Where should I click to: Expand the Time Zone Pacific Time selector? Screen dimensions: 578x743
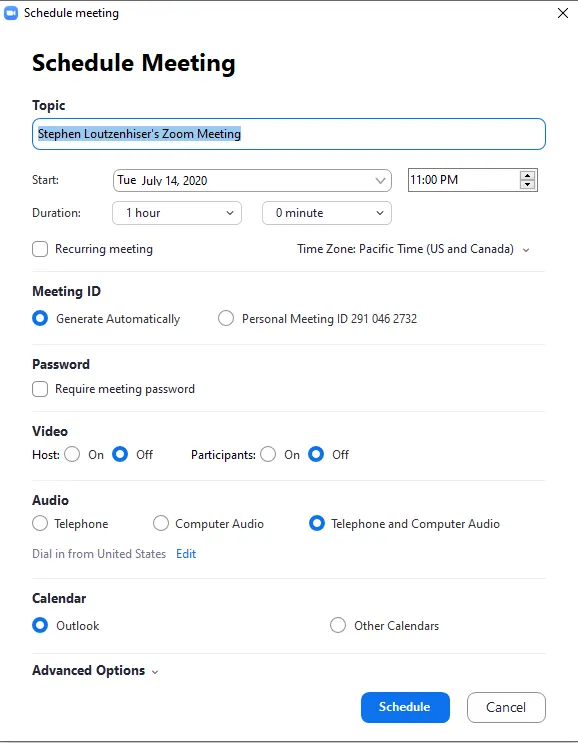(413, 249)
